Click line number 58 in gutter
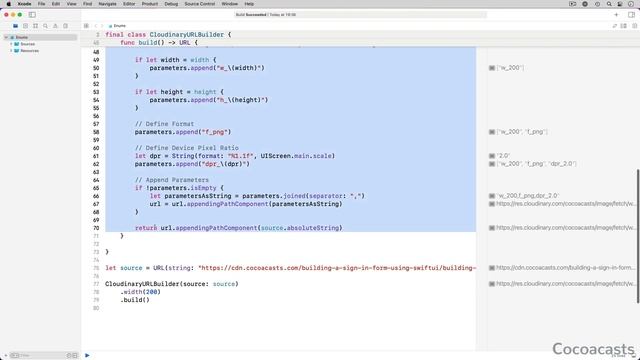The image size is (640, 360). 96,132
